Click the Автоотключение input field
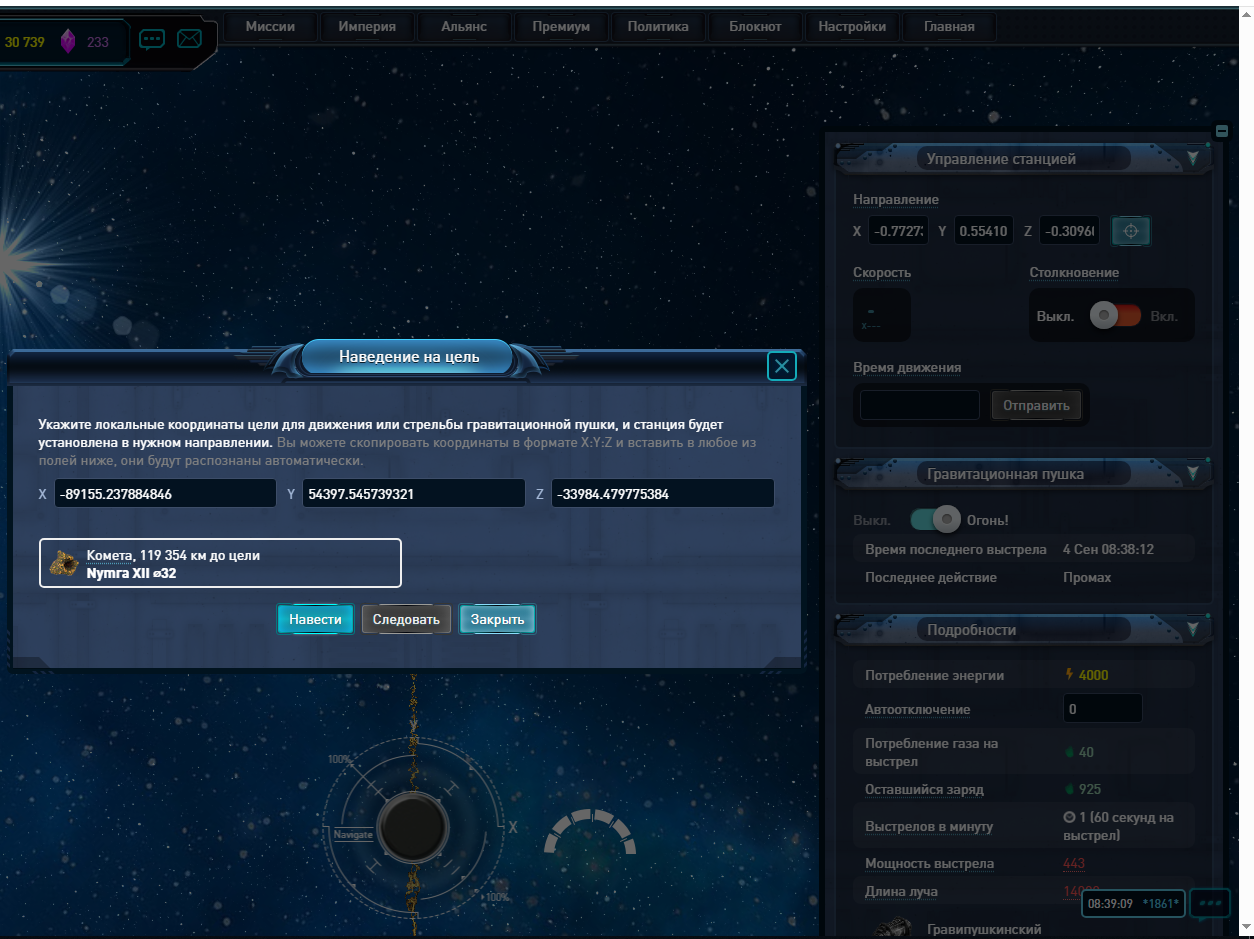This screenshot has width=1254, height=939. (1102, 709)
